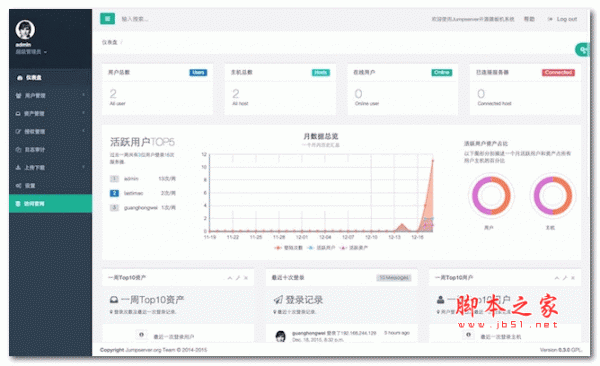Expand the 上传下载 chevron arrow
600x366 pixels.
point(83,167)
